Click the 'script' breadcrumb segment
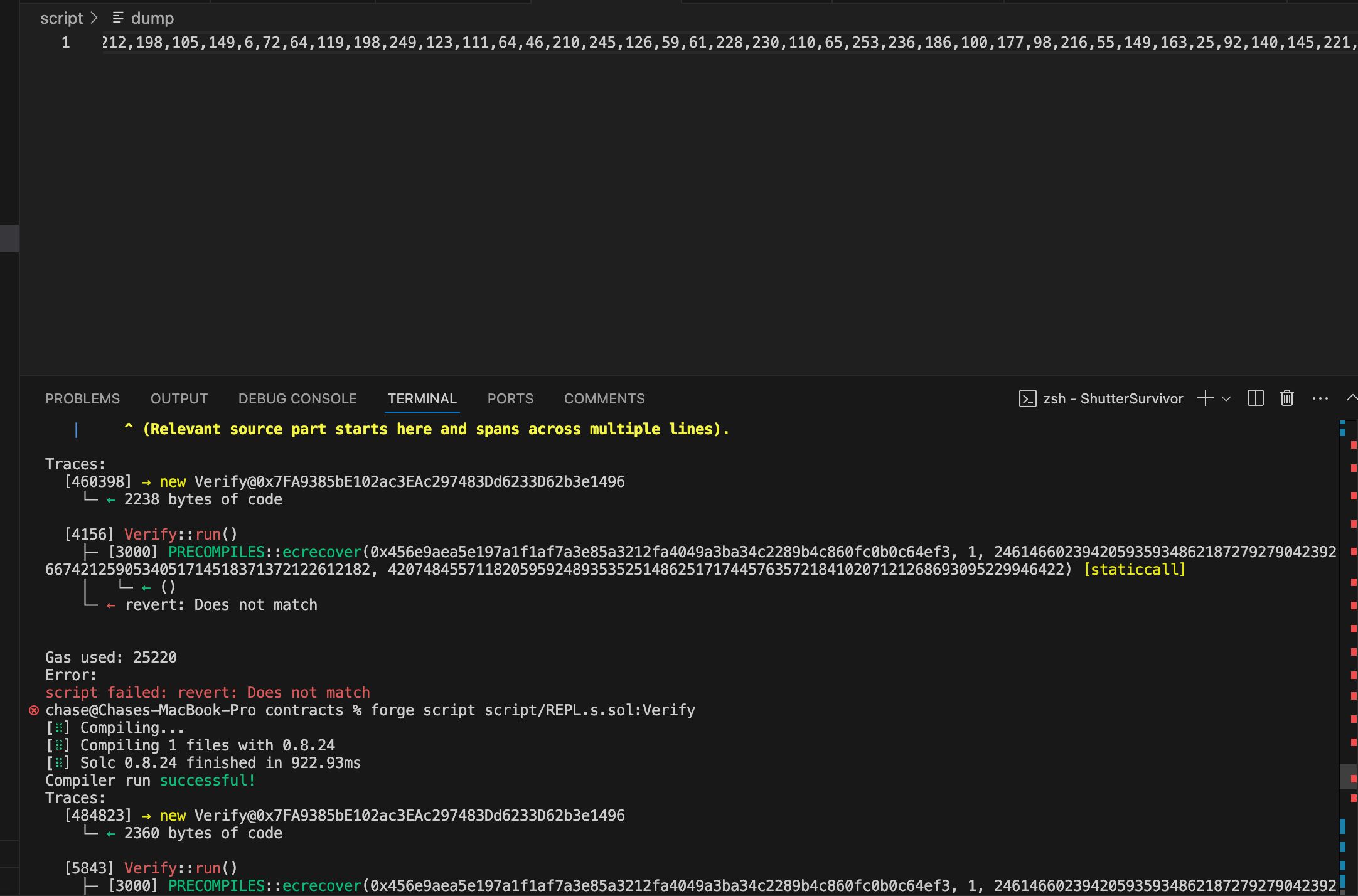Viewport: 1358px width, 896px height. (61, 18)
